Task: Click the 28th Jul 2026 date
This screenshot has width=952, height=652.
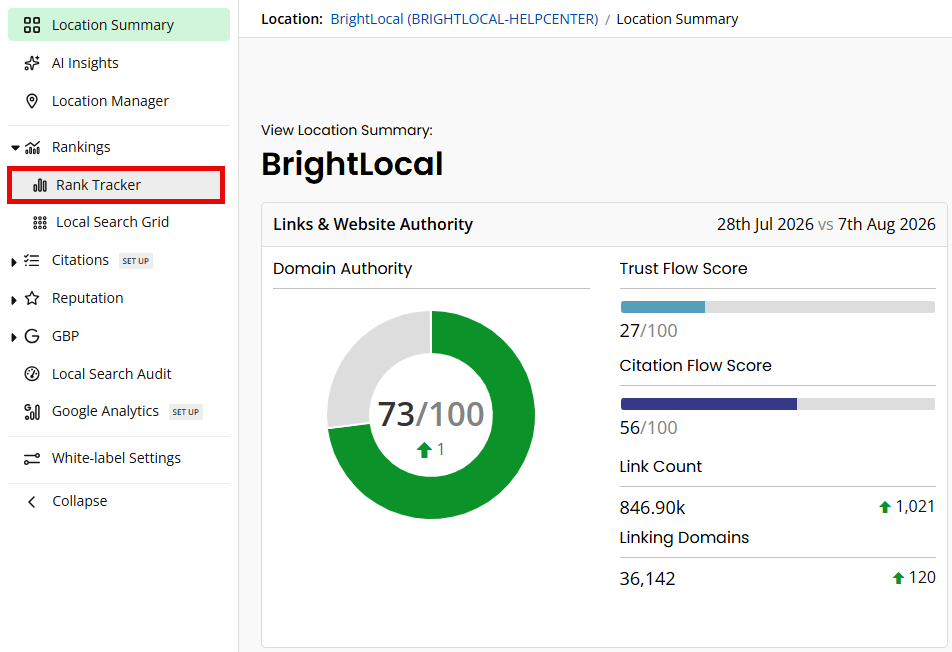Action: (x=765, y=225)
